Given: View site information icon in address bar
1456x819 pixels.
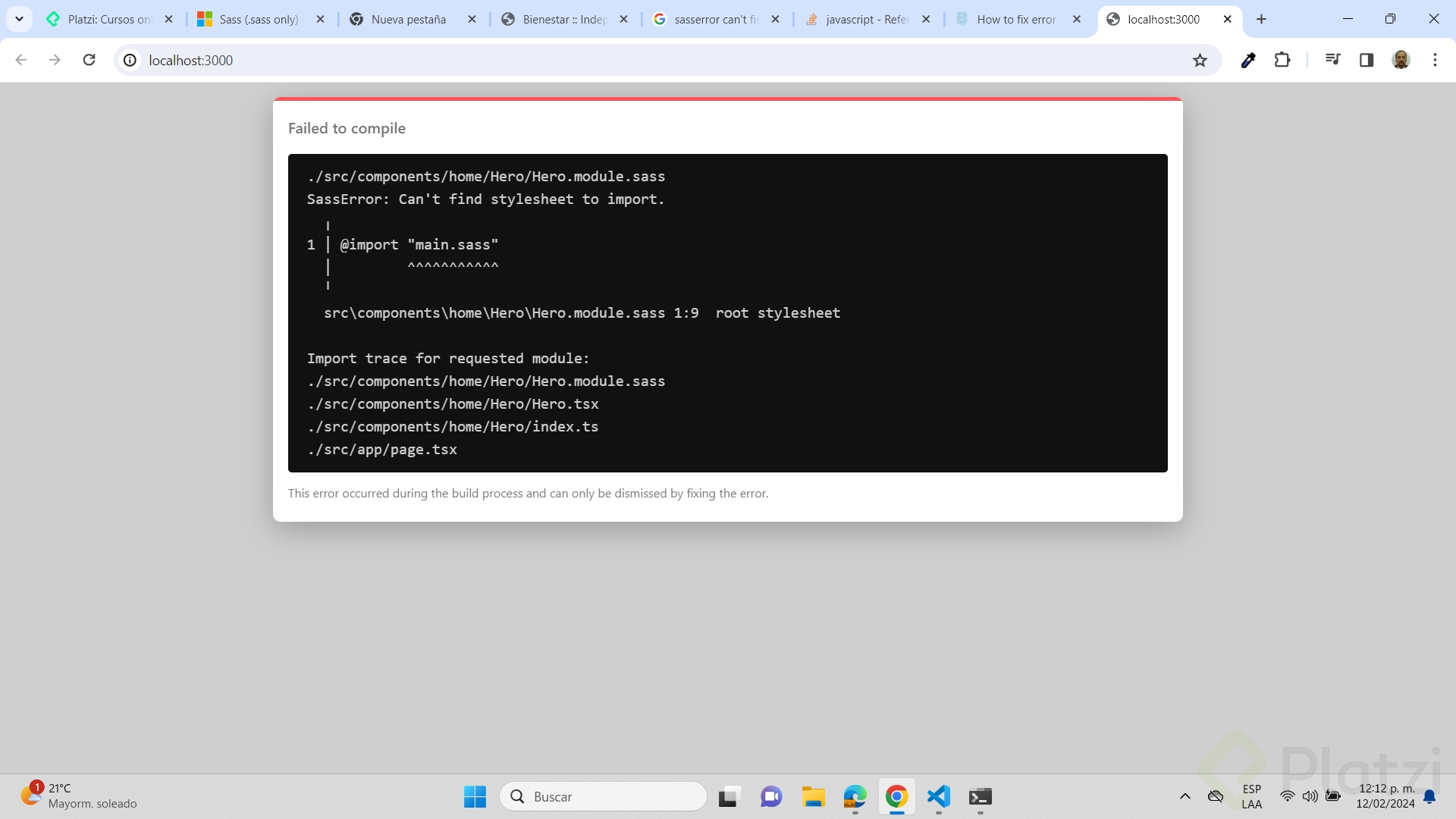Looking at the screenshot, I should click(130, 60).
